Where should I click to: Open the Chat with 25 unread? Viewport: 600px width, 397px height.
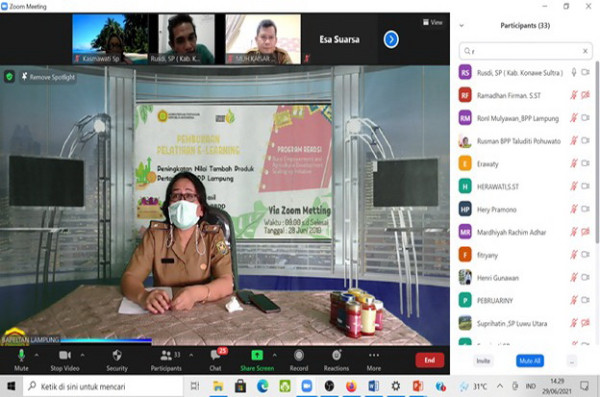[215, 360]
